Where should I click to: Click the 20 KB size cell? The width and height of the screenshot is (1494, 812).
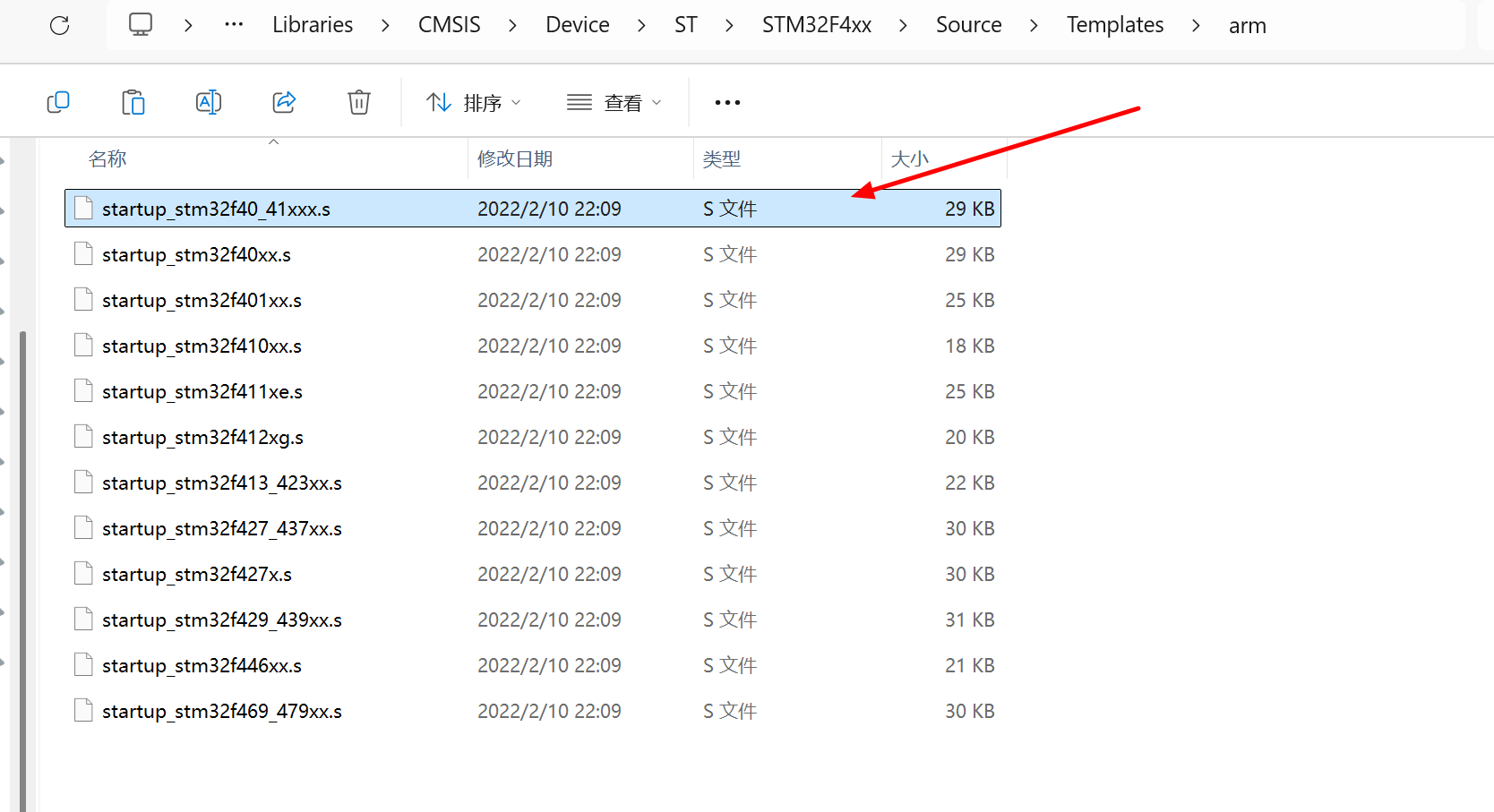(969, 437)
